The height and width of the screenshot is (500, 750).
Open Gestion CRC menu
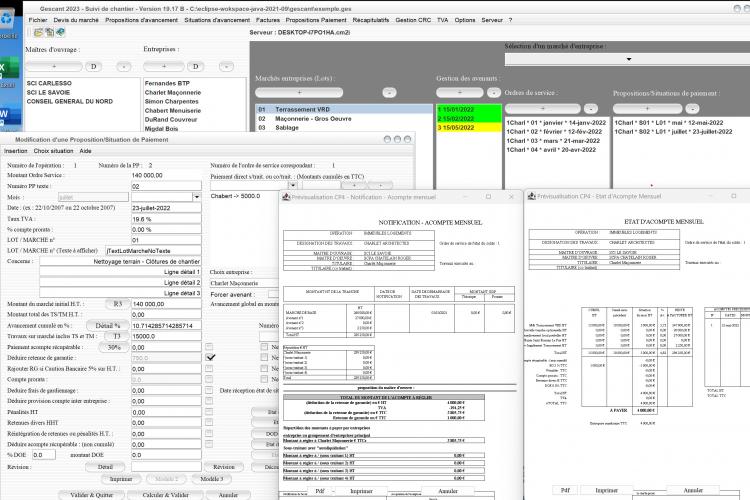click(413, 20)
